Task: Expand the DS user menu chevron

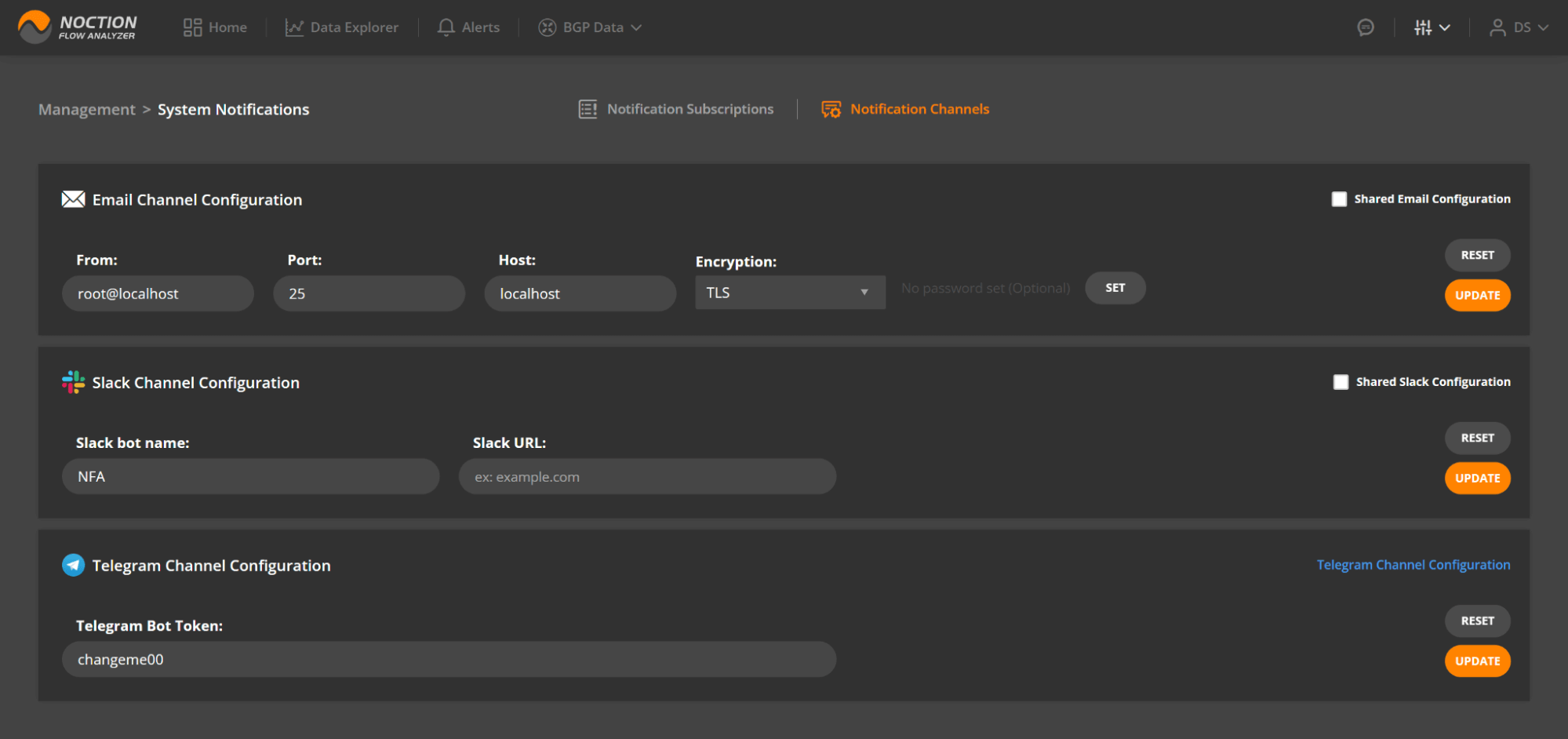Action: point(1543,27)
